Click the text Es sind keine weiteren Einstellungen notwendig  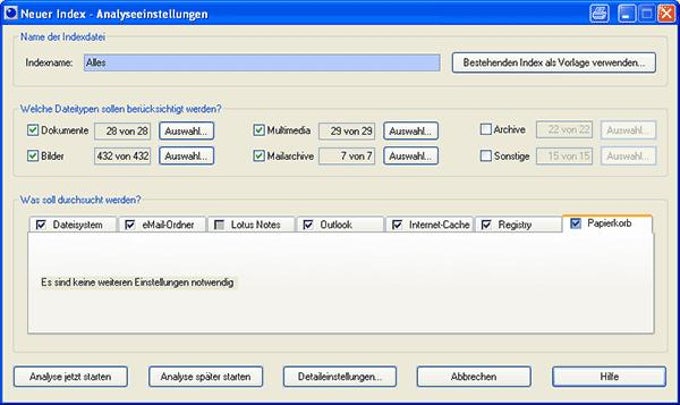coord(137,282)
